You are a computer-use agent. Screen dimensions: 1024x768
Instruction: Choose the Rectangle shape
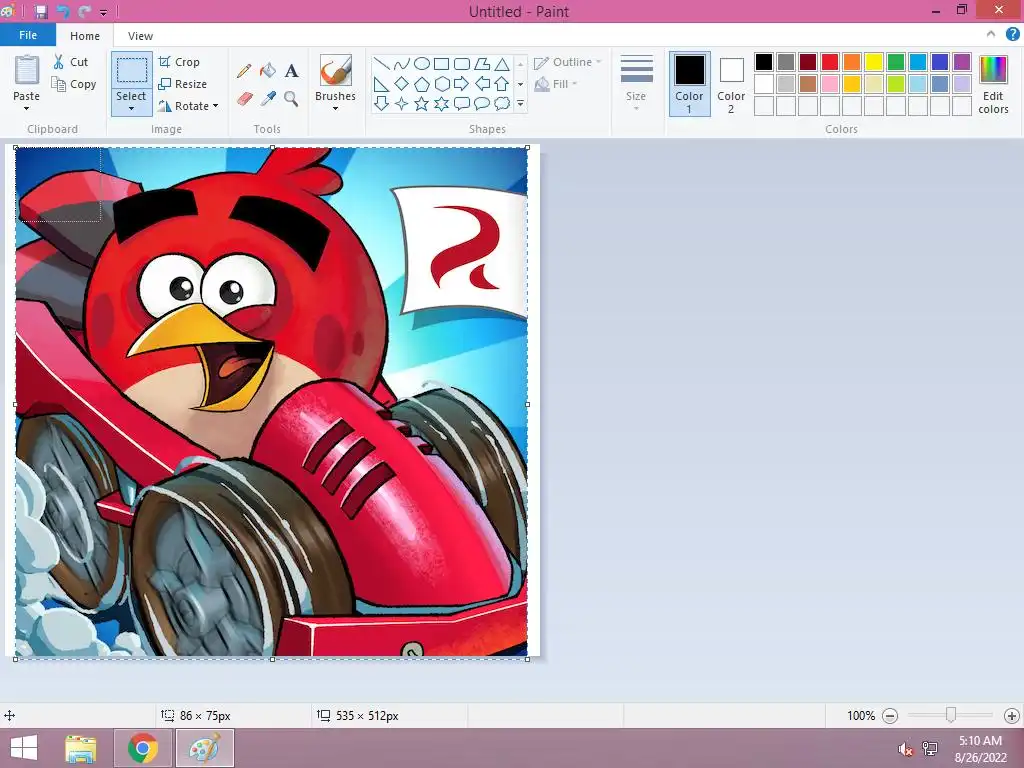pos(441,63)
